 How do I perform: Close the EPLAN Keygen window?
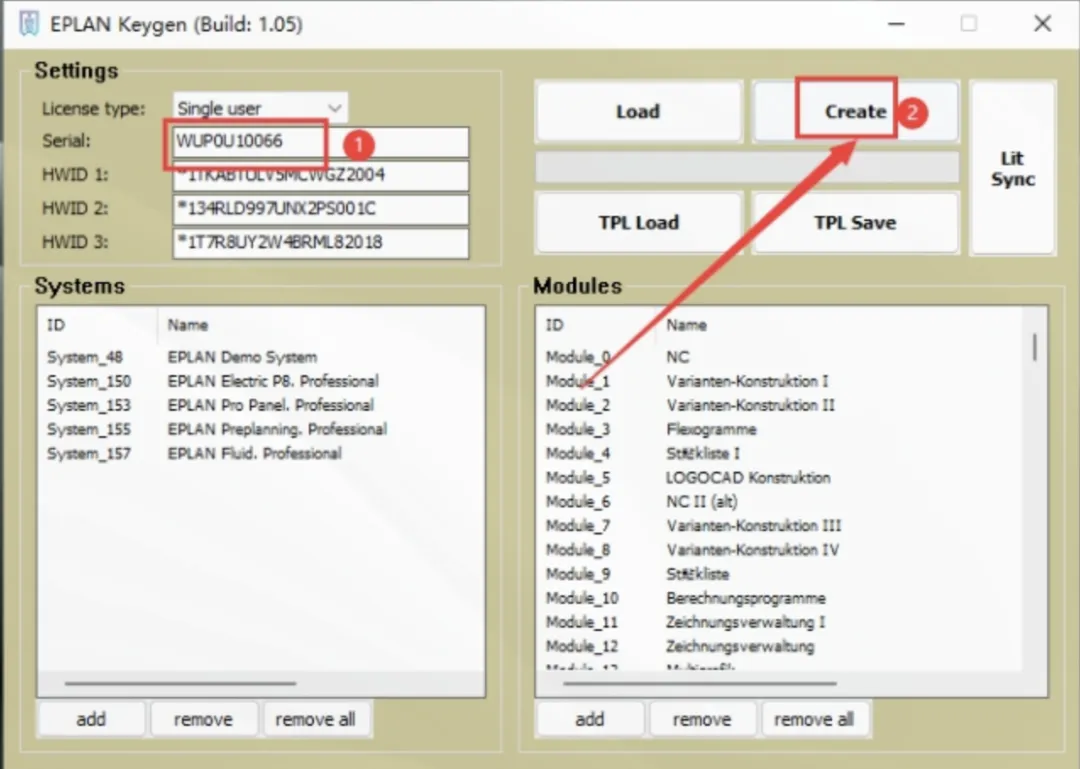[x=1042, y=23]
